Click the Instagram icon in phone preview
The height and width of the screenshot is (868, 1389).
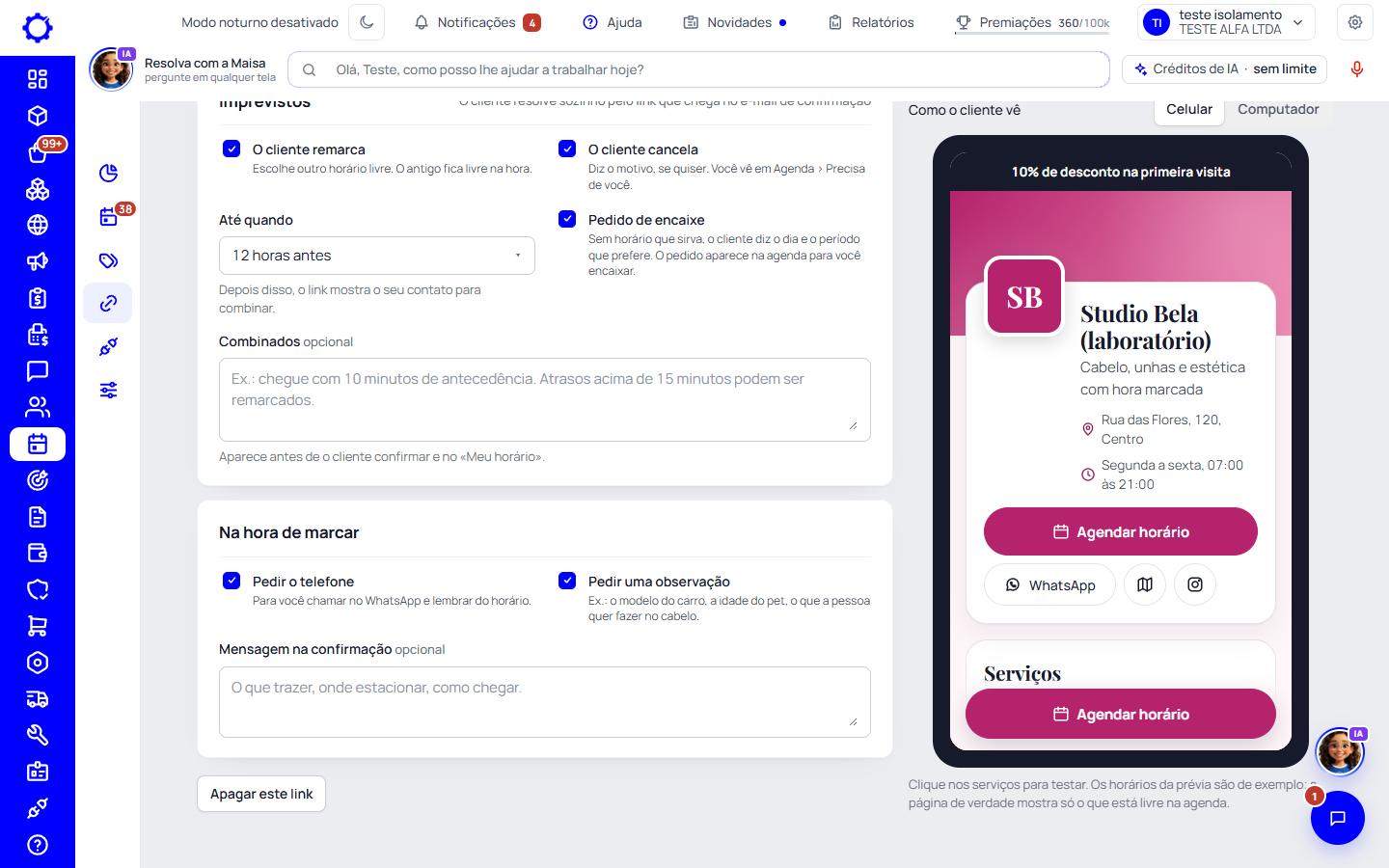1195,584
